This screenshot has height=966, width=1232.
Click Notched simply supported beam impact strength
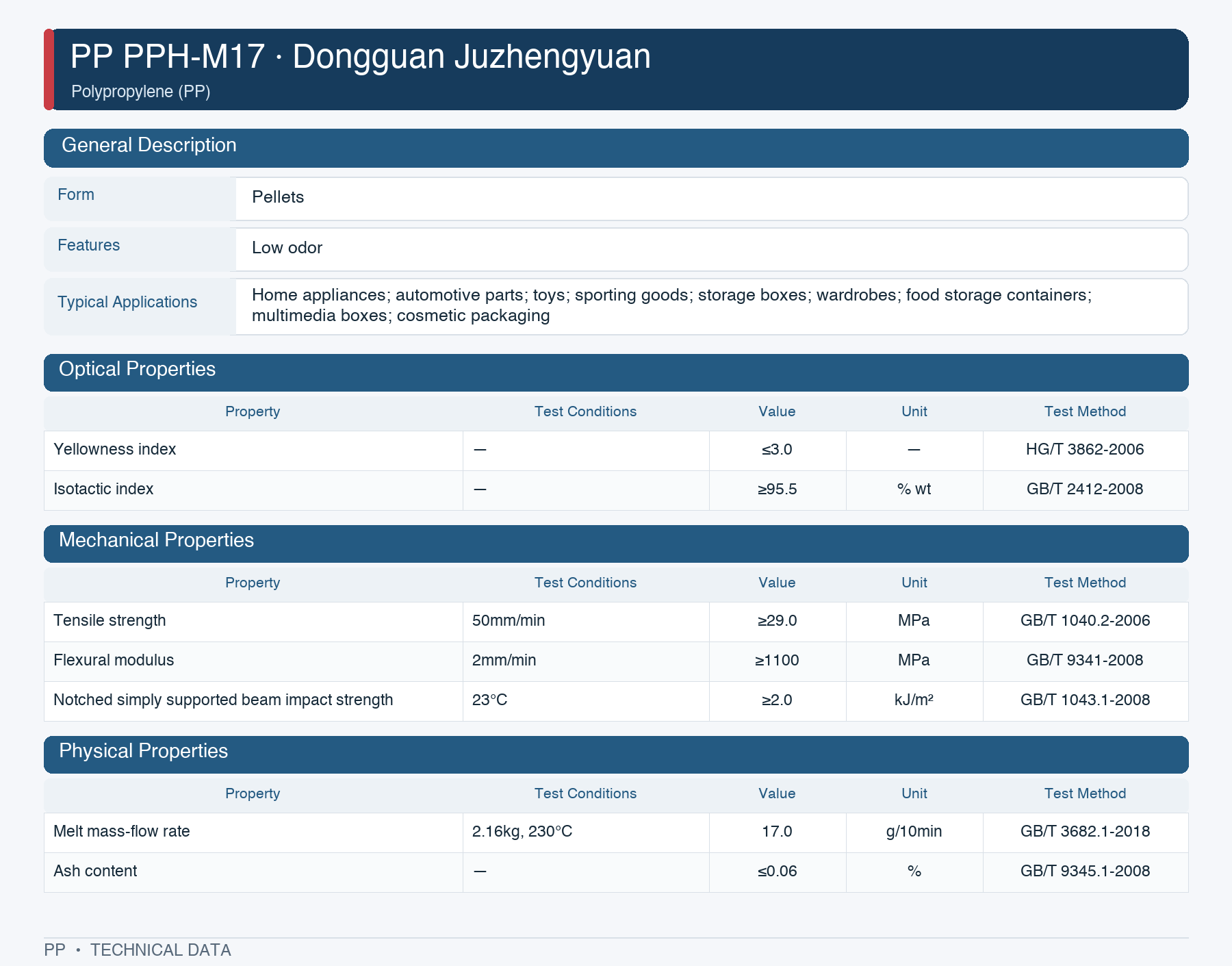(x=223, y=700)
